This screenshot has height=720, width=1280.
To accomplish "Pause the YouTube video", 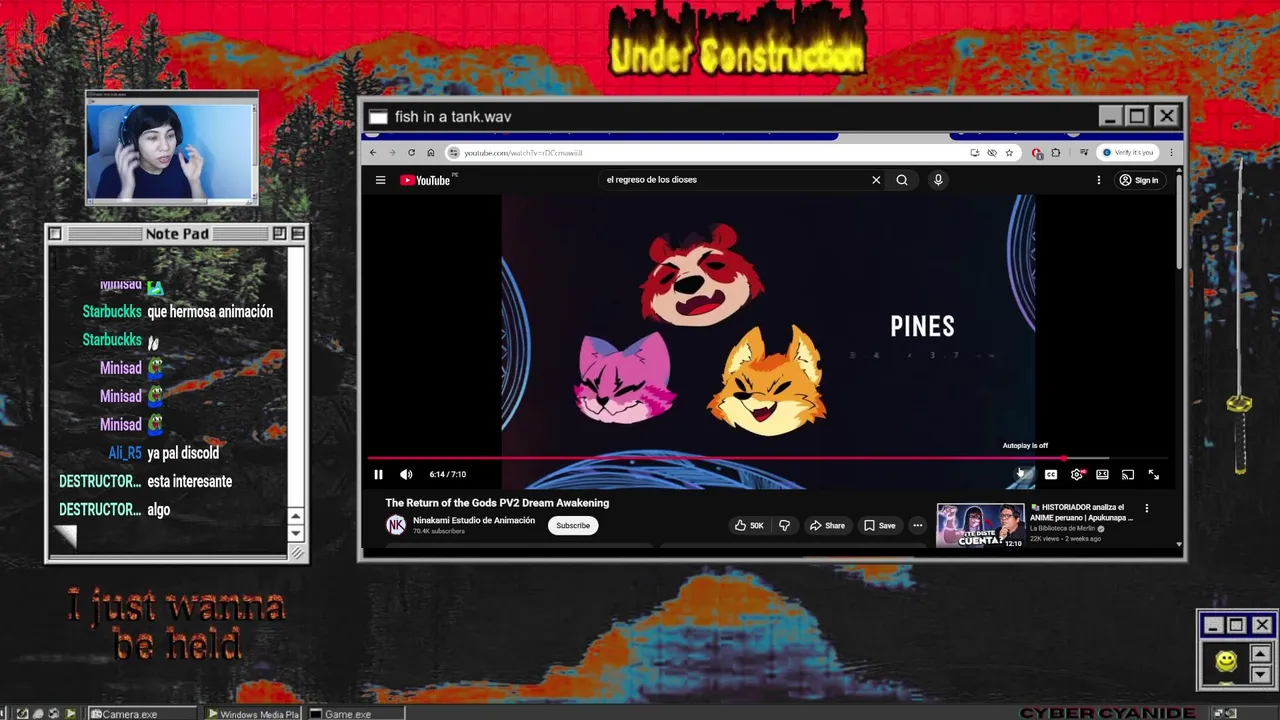I will (x=378, y=475).
